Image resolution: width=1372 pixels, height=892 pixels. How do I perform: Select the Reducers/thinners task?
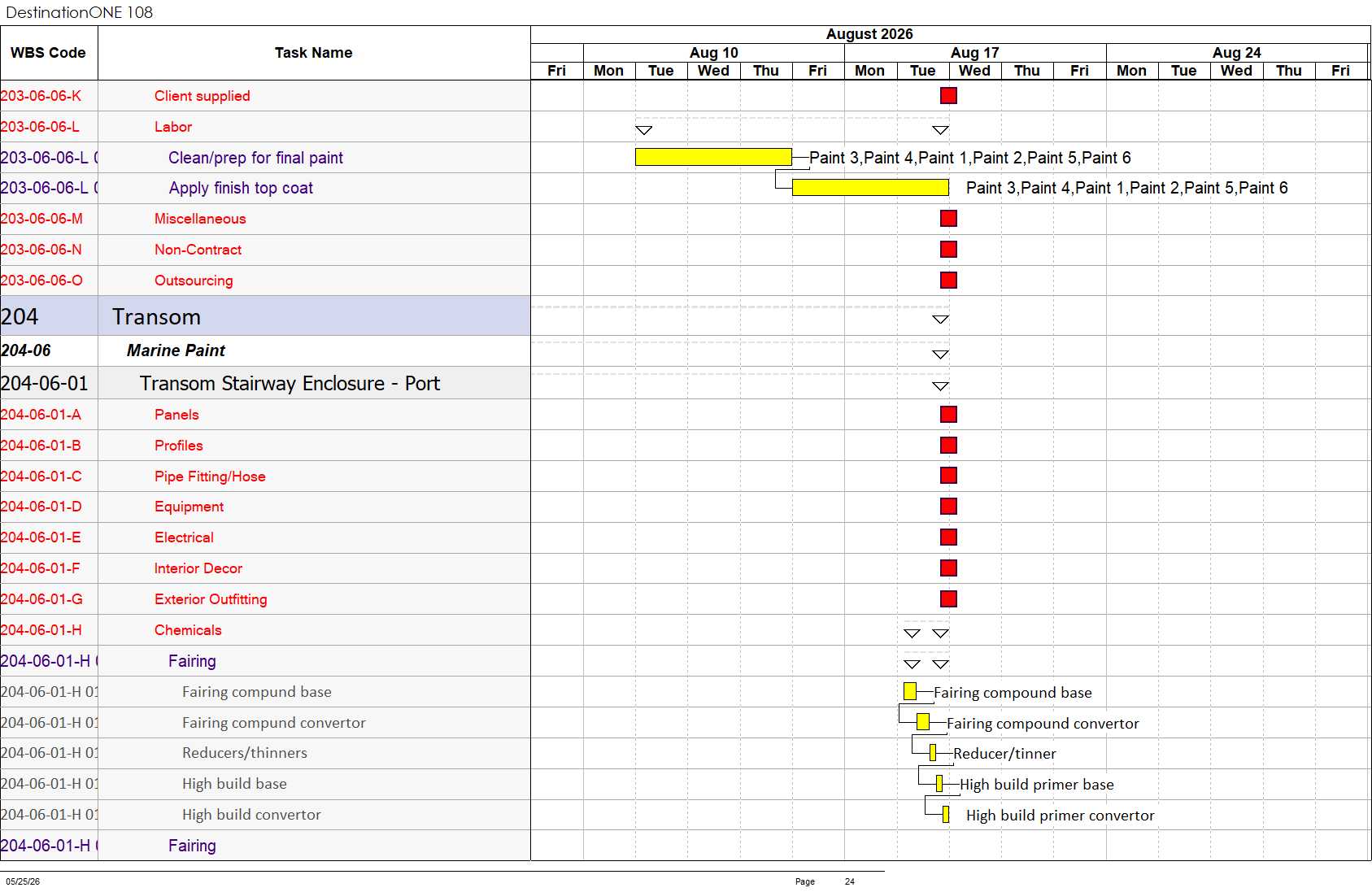pyautogui.click(x=265, y=753)
